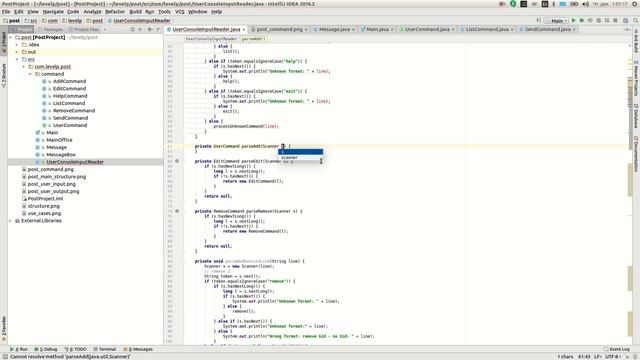Click the Make Project build icon before Main

539,20
